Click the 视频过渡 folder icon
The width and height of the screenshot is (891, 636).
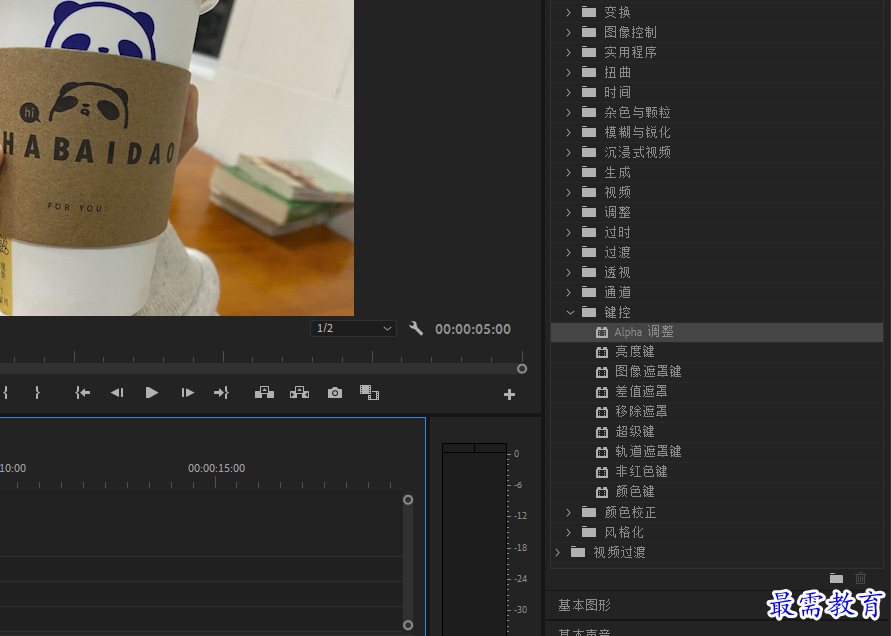(x=578, y=551)
